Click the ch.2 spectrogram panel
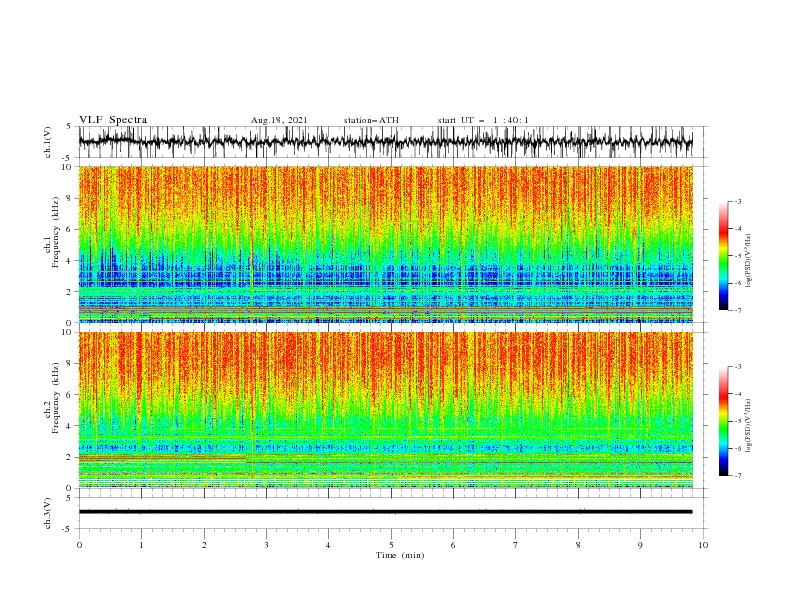792x612 pixels. pyautogui.click(x=385, y=410)
